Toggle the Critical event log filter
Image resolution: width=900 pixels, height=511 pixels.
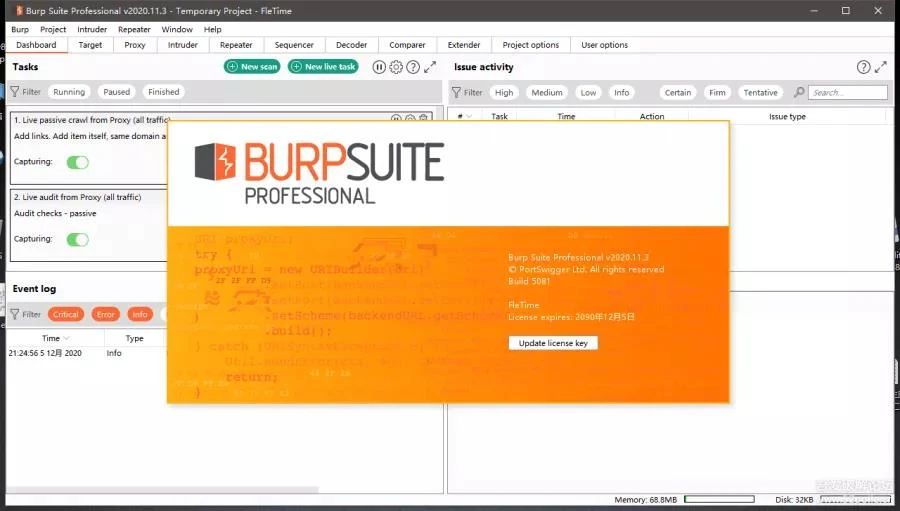tap(66, 314)
